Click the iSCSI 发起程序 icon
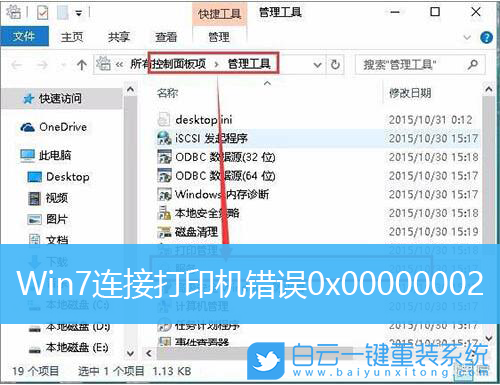 coord(164,138)
